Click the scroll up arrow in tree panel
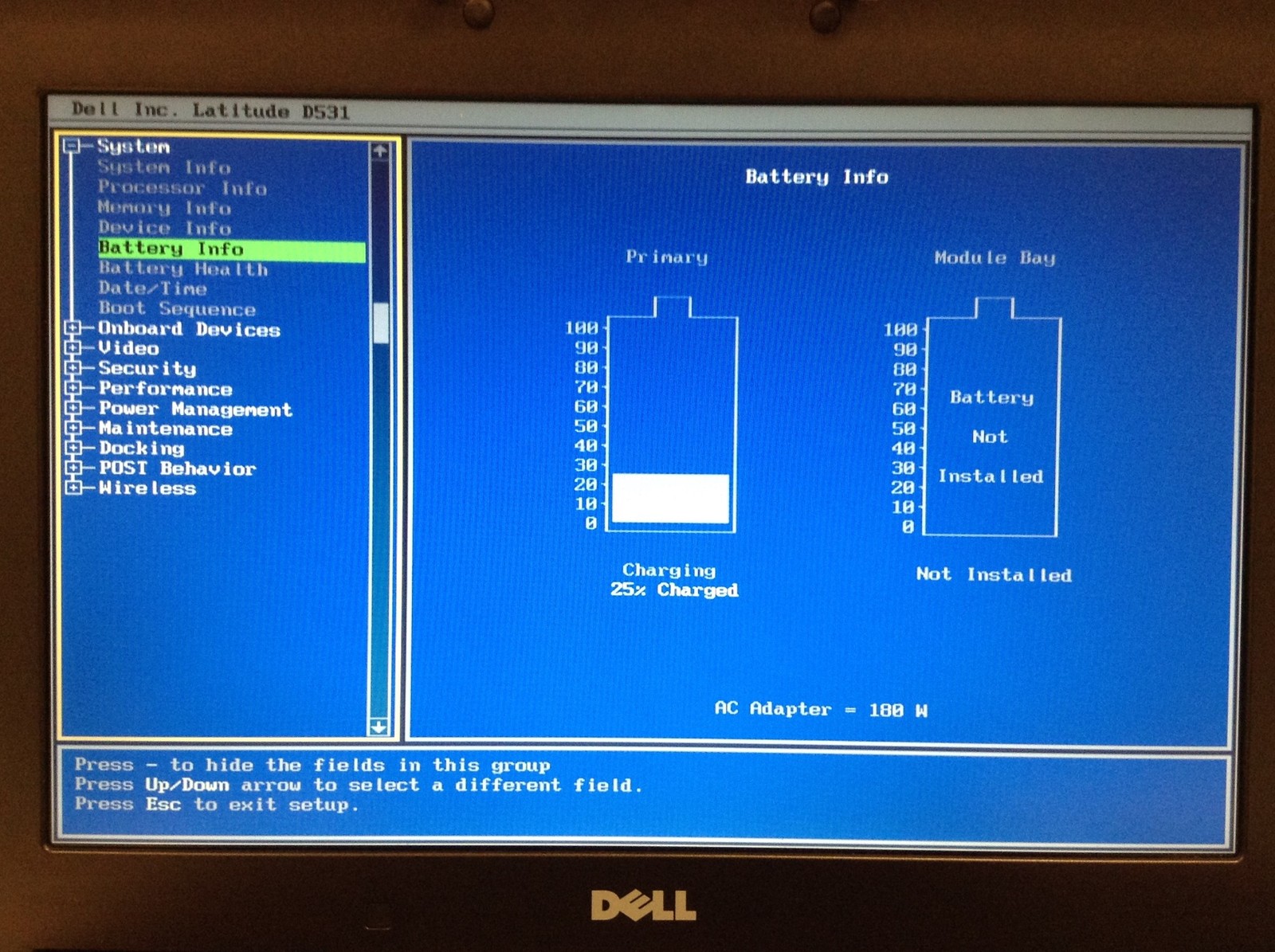Screen dimensions: 1275x952 click(x=380, y=151)
